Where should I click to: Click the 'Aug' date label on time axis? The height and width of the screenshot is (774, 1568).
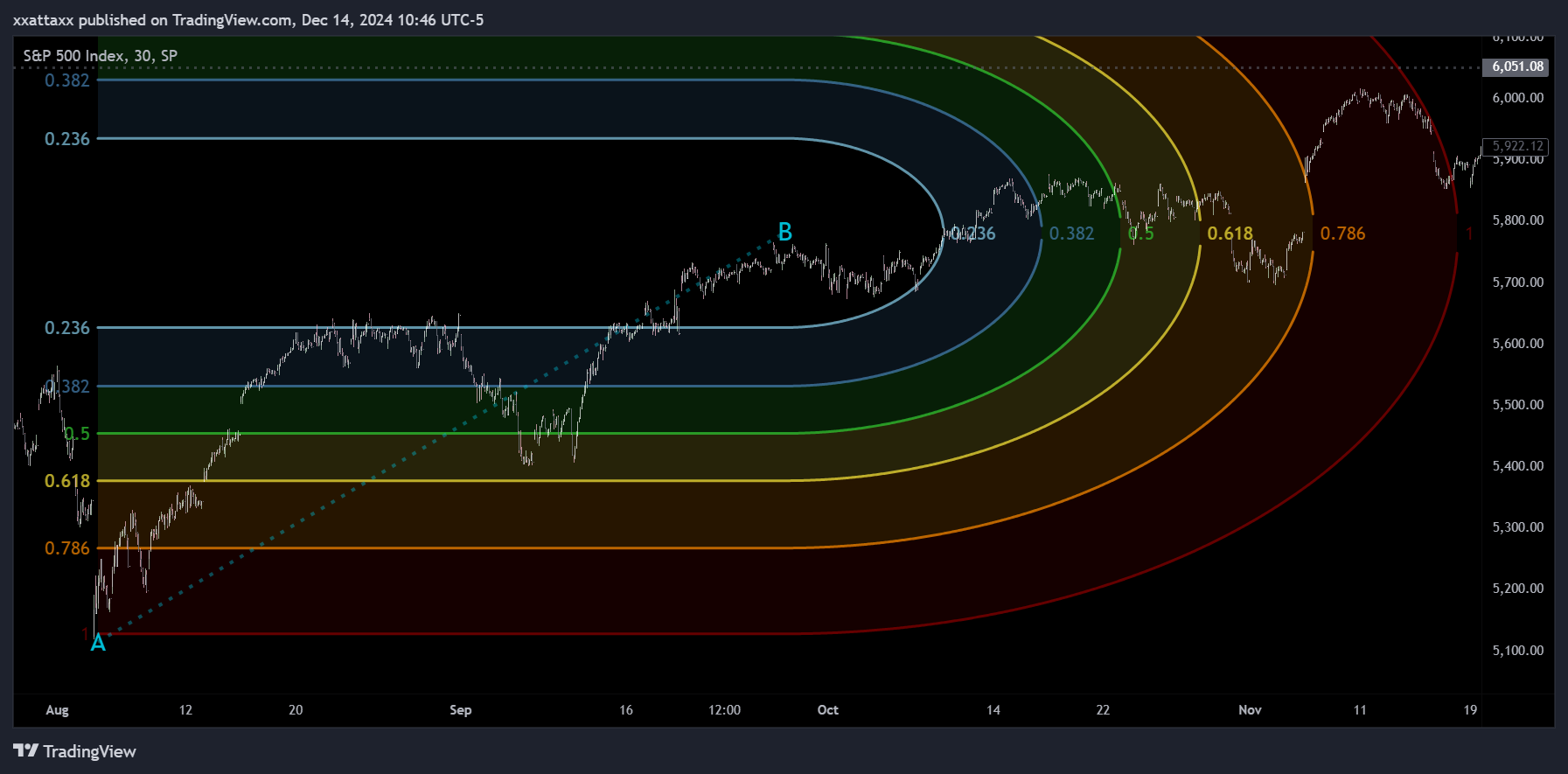click(57, 710)
